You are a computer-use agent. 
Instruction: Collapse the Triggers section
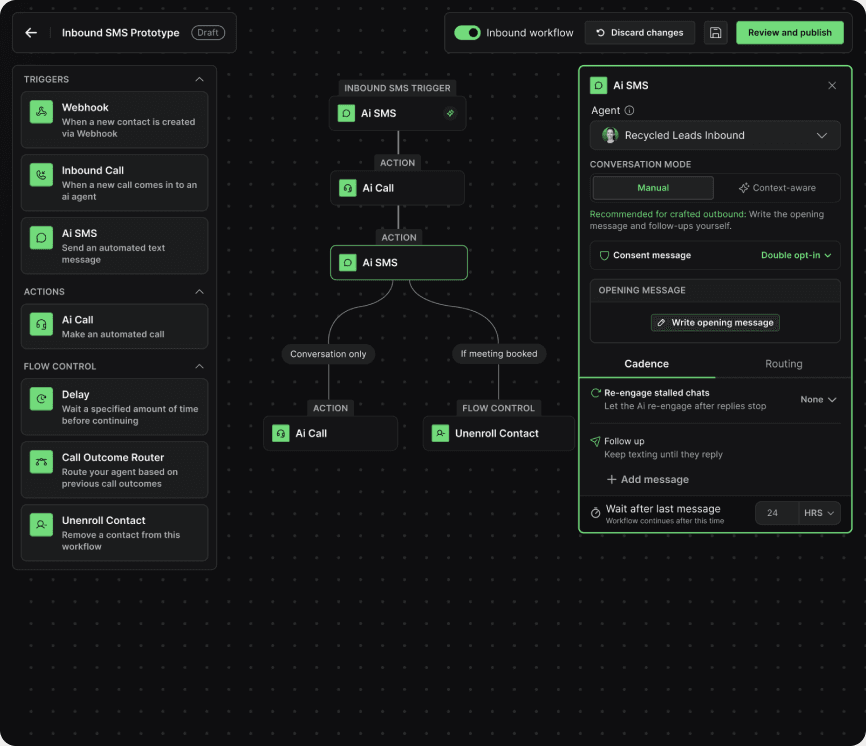click(x=199, y=80)
